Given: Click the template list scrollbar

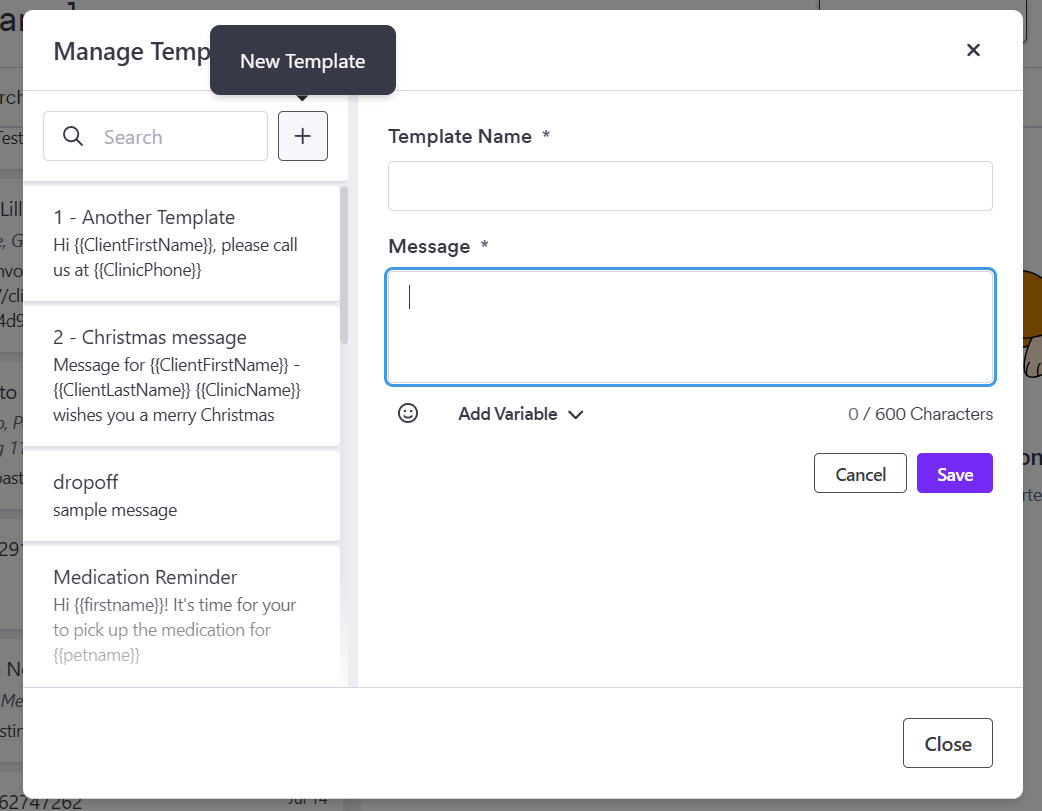Looking at the screenshot, I should pyautogui.click(x=344, y=266).
